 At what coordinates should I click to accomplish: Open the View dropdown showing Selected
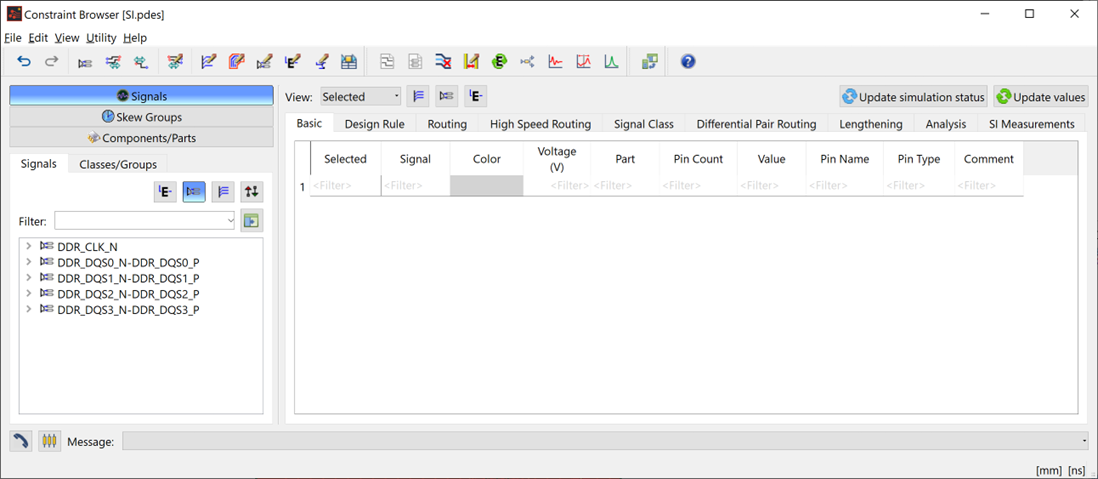point(360,97)
